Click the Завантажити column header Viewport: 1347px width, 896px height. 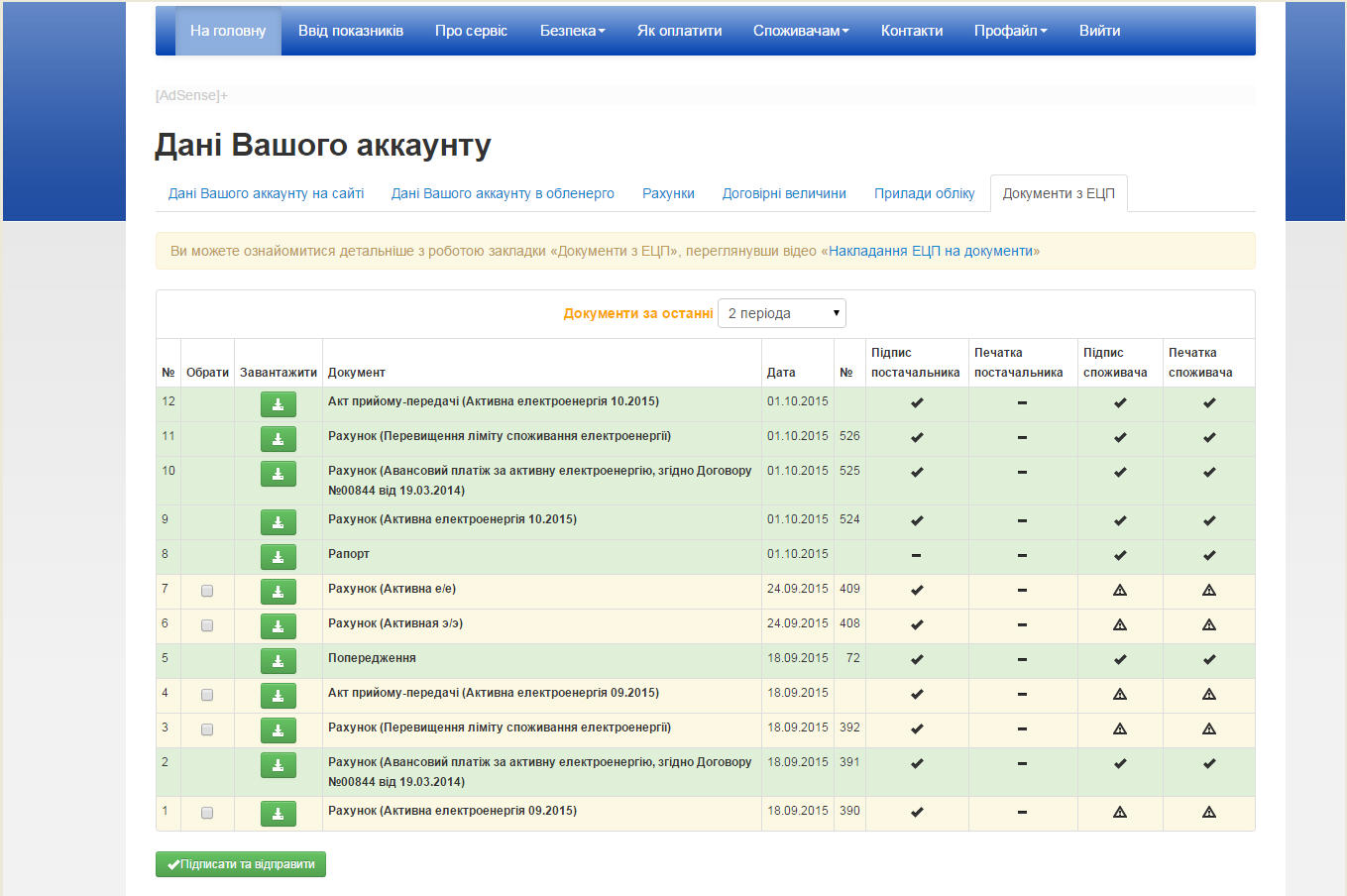coord(279,373)
